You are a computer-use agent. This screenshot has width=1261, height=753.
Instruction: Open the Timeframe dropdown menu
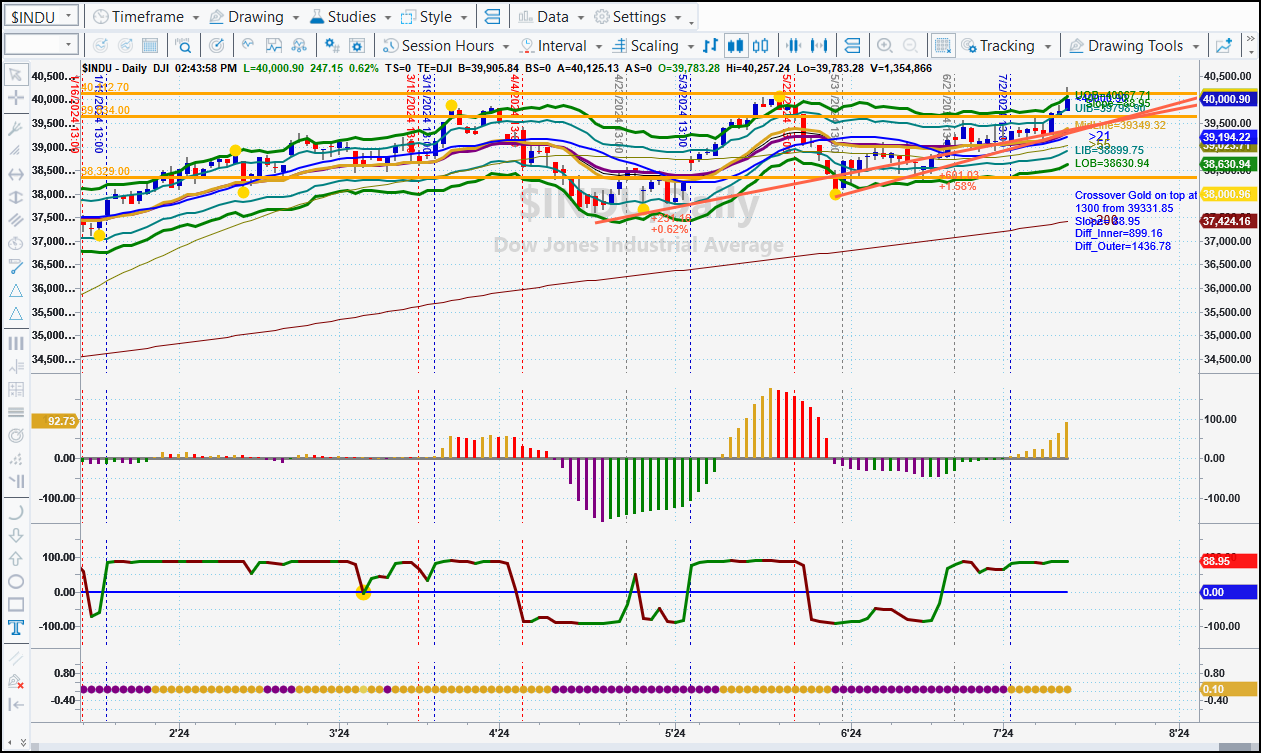coord(144,17)
